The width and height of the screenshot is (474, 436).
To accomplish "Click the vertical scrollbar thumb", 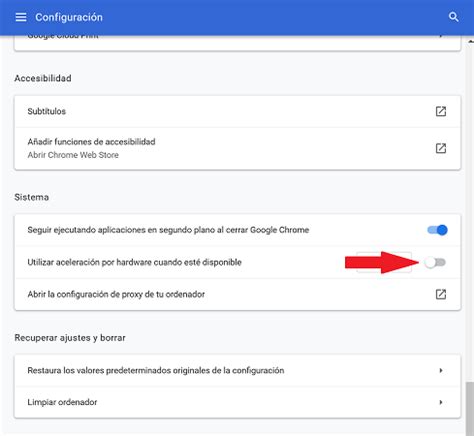I will click(x=470, y=408).
